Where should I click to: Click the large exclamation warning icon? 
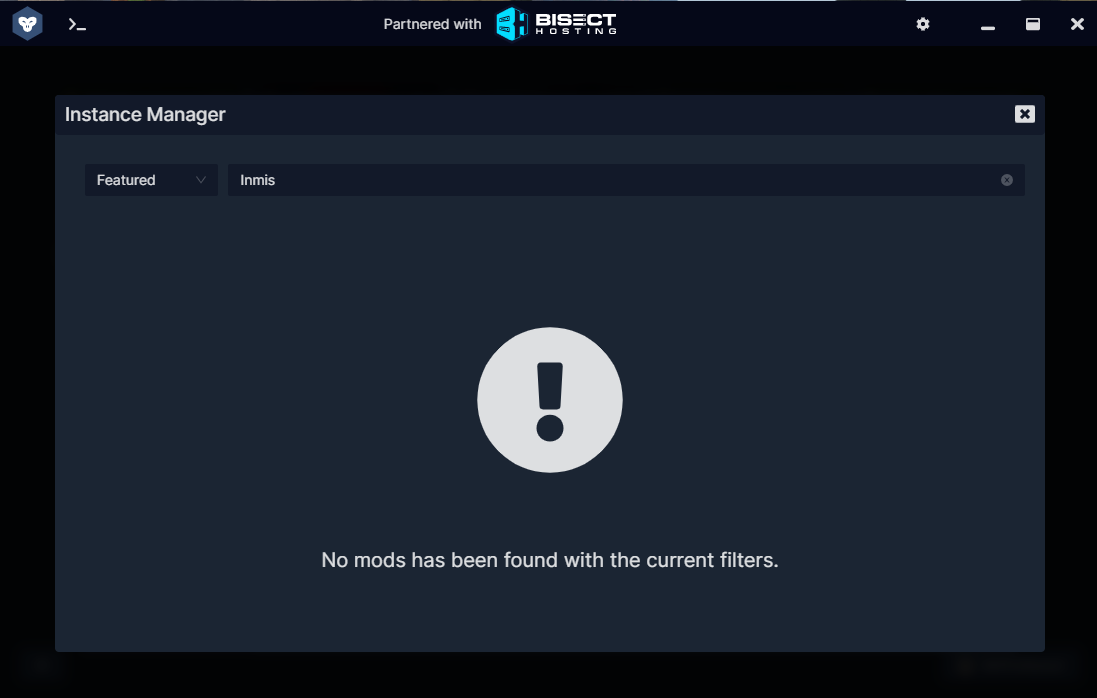point(550,400)
